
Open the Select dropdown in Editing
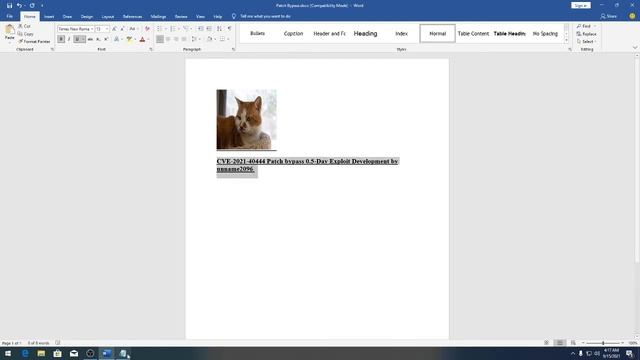tap(587, 42)
